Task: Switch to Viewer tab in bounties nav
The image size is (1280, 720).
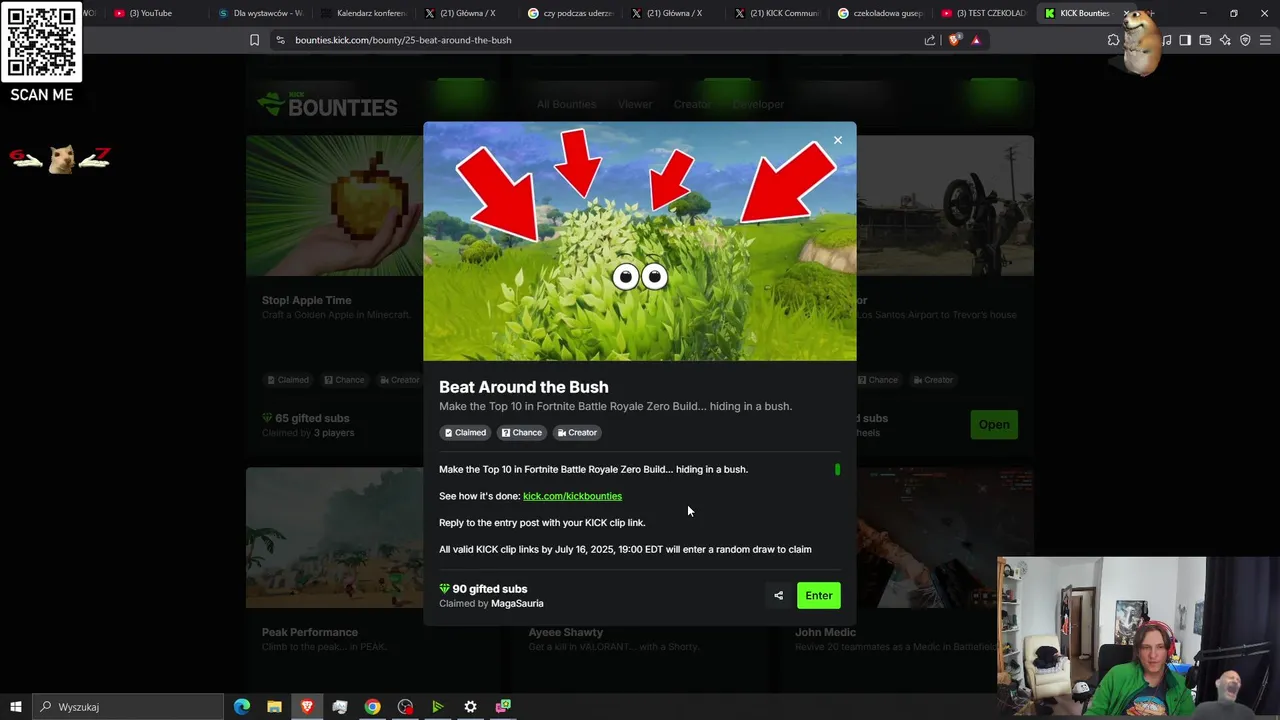Action: [x=635, y=104]
